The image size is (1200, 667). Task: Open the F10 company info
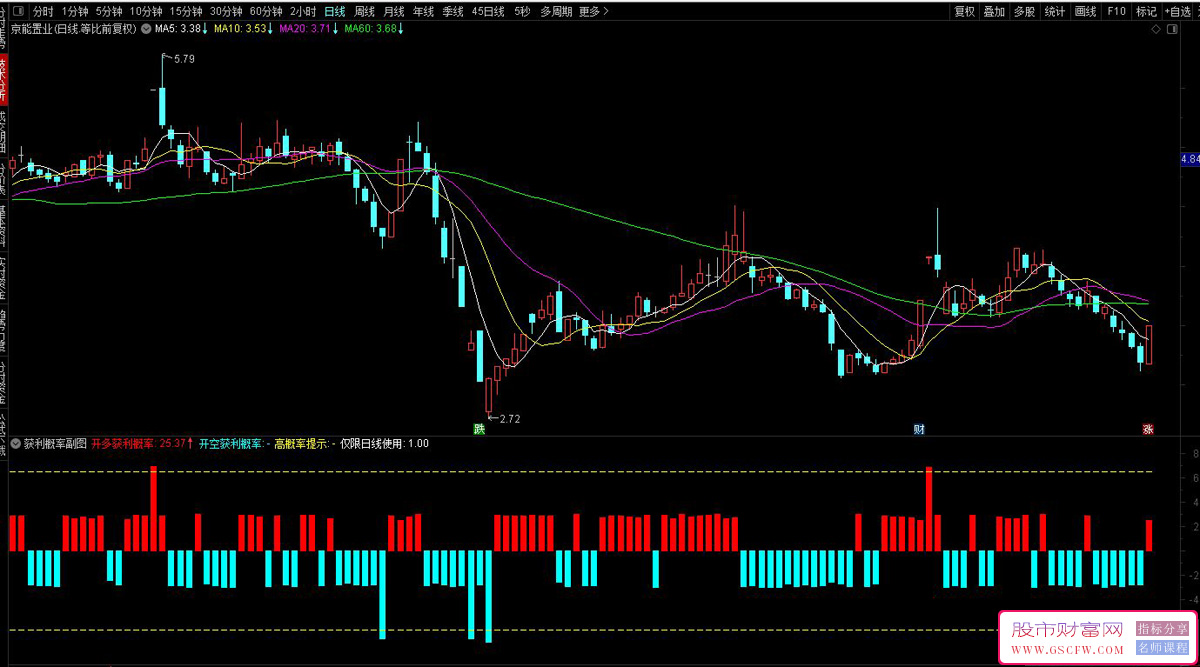tap(1117, 12)
